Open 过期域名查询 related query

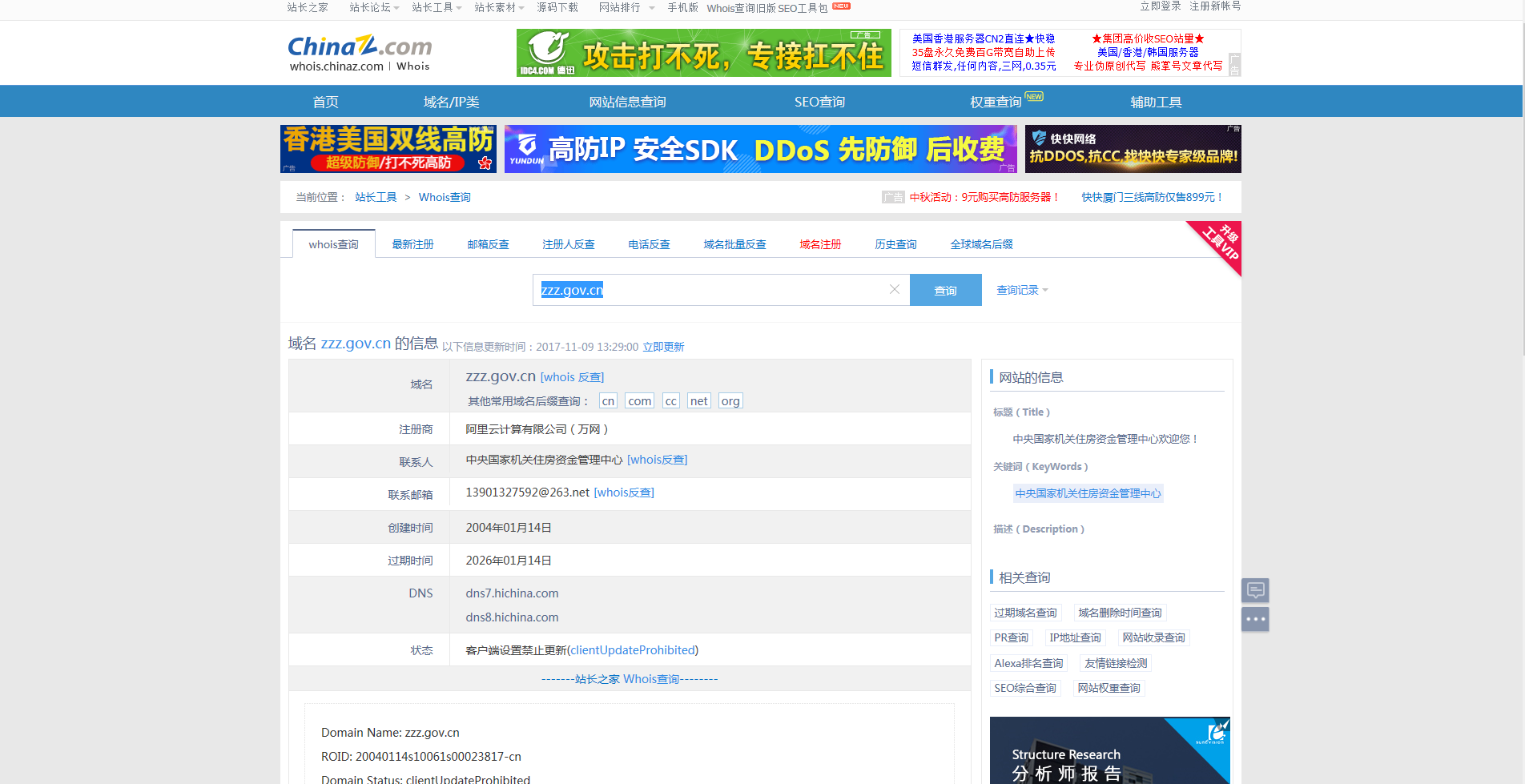[x=1025, y=613]
